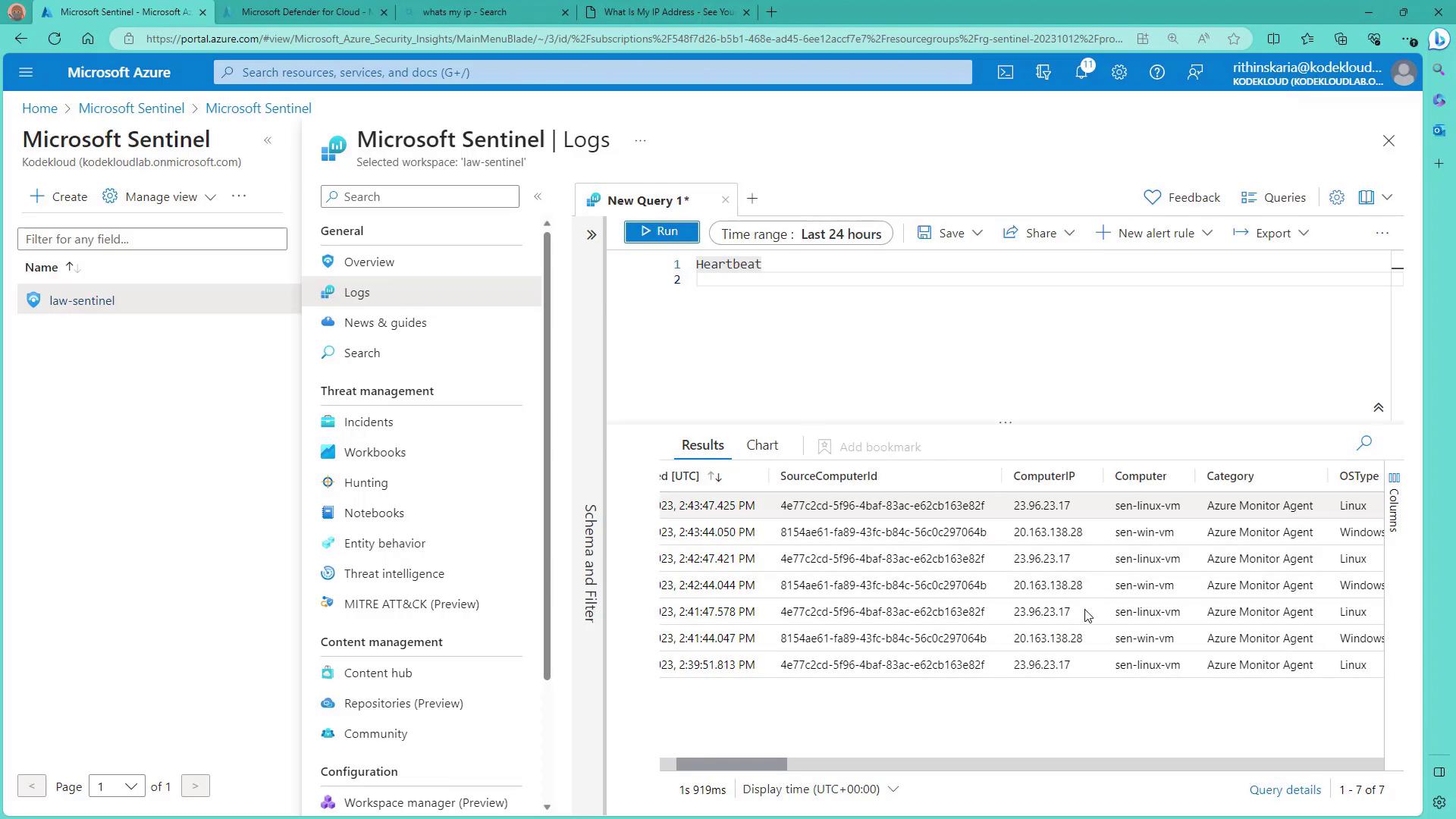Collapse the Sentinel navigation menu
Image resolution: width=1456 pixels, height=819 pixels.
538,197
